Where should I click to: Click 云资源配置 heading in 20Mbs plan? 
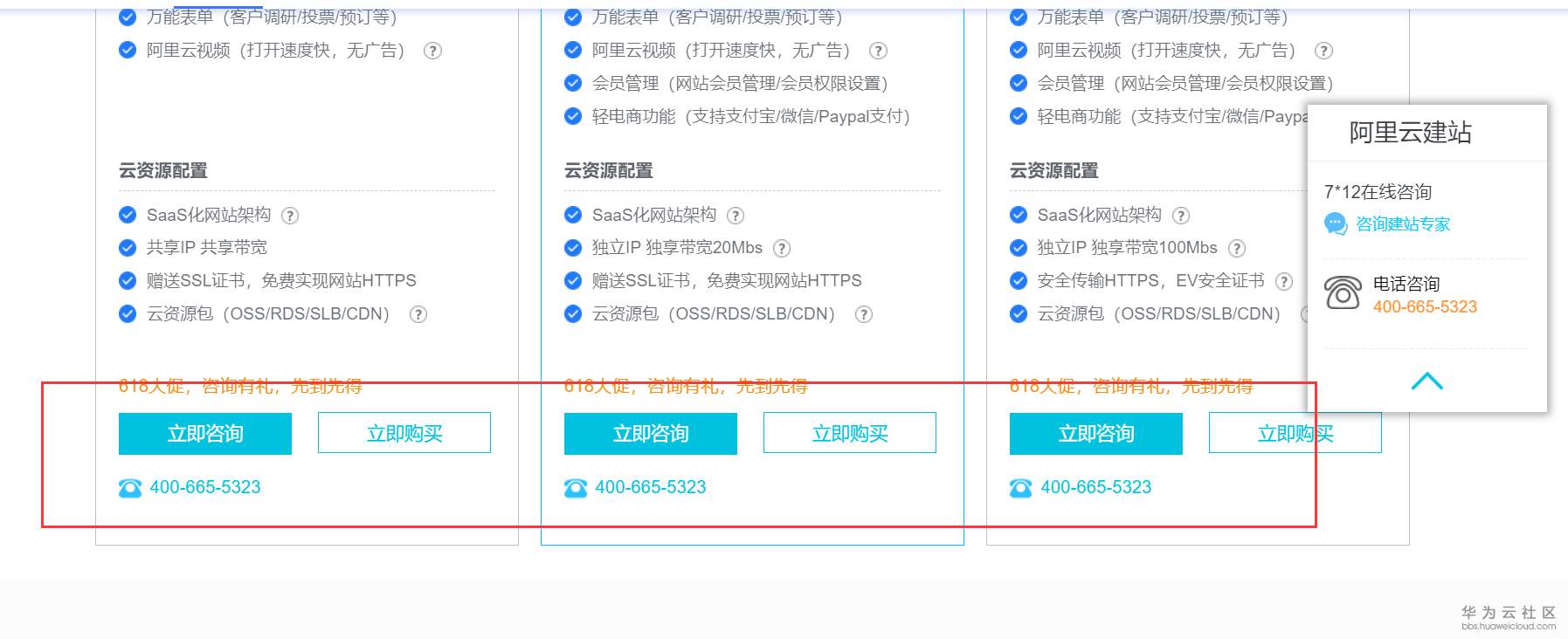point(609,171)
